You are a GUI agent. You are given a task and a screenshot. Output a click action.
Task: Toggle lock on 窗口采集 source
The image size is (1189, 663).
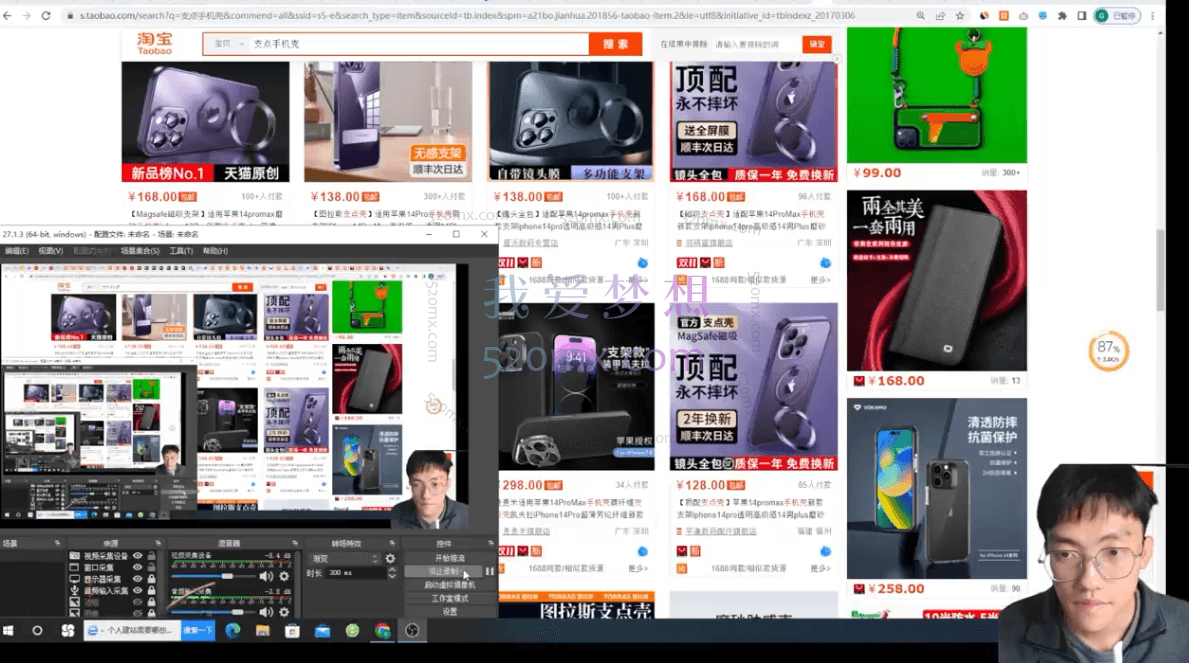coord(152,567)
